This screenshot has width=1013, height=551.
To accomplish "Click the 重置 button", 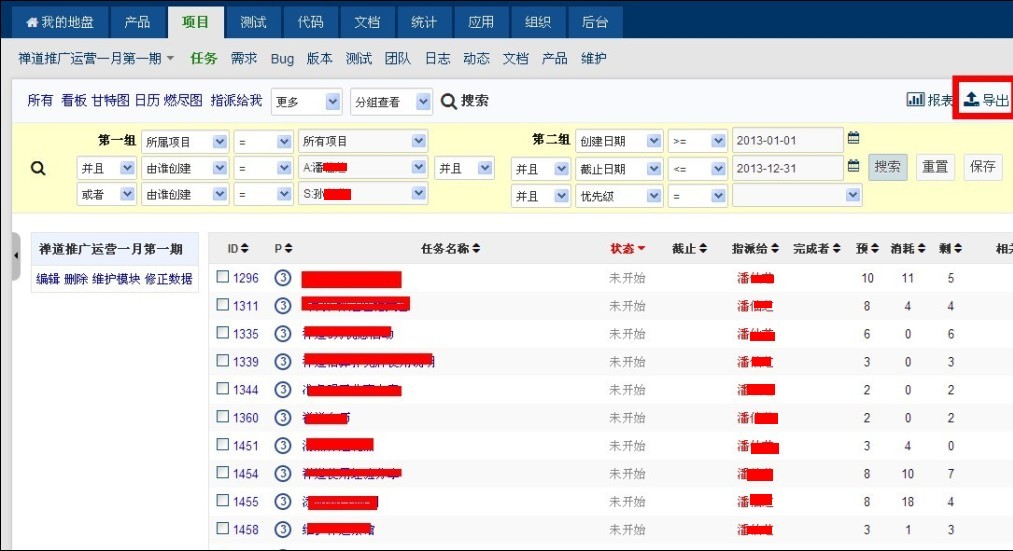I will [934, 167].
